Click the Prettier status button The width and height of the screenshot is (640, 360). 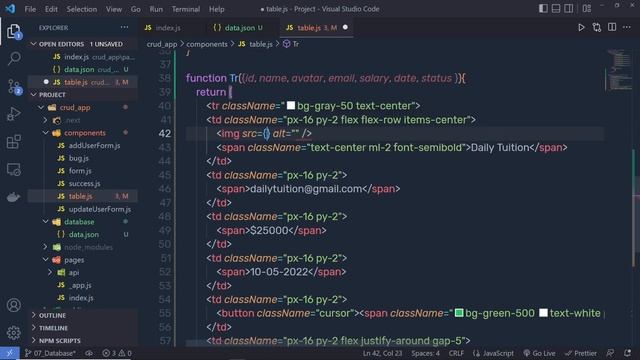(581, 353)
